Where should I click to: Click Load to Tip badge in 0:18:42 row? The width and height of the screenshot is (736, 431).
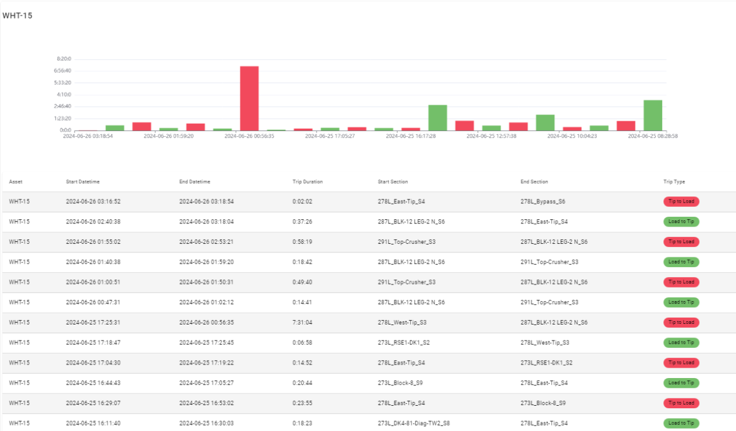(681, 262)
